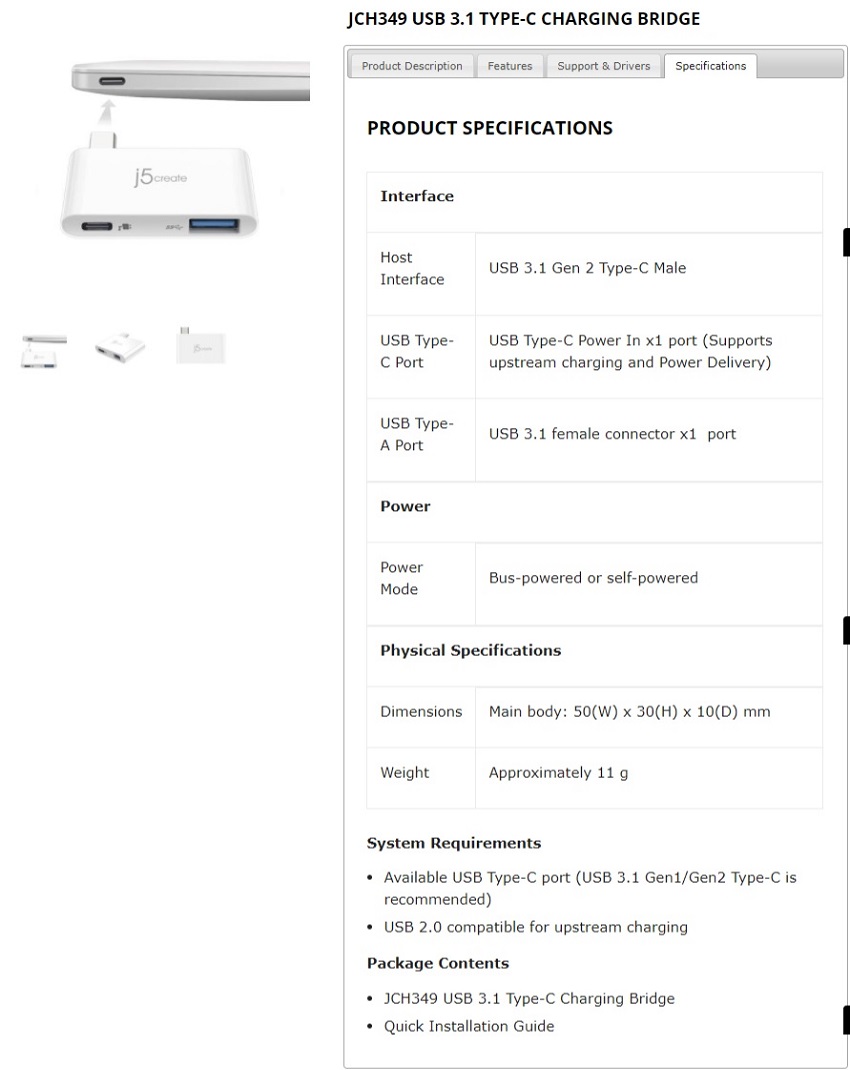The width and height of the screenshot is (850, 1070).
Task: Click the PRODUCT SPECIFICATIONS heading
Action: point(490,128)
